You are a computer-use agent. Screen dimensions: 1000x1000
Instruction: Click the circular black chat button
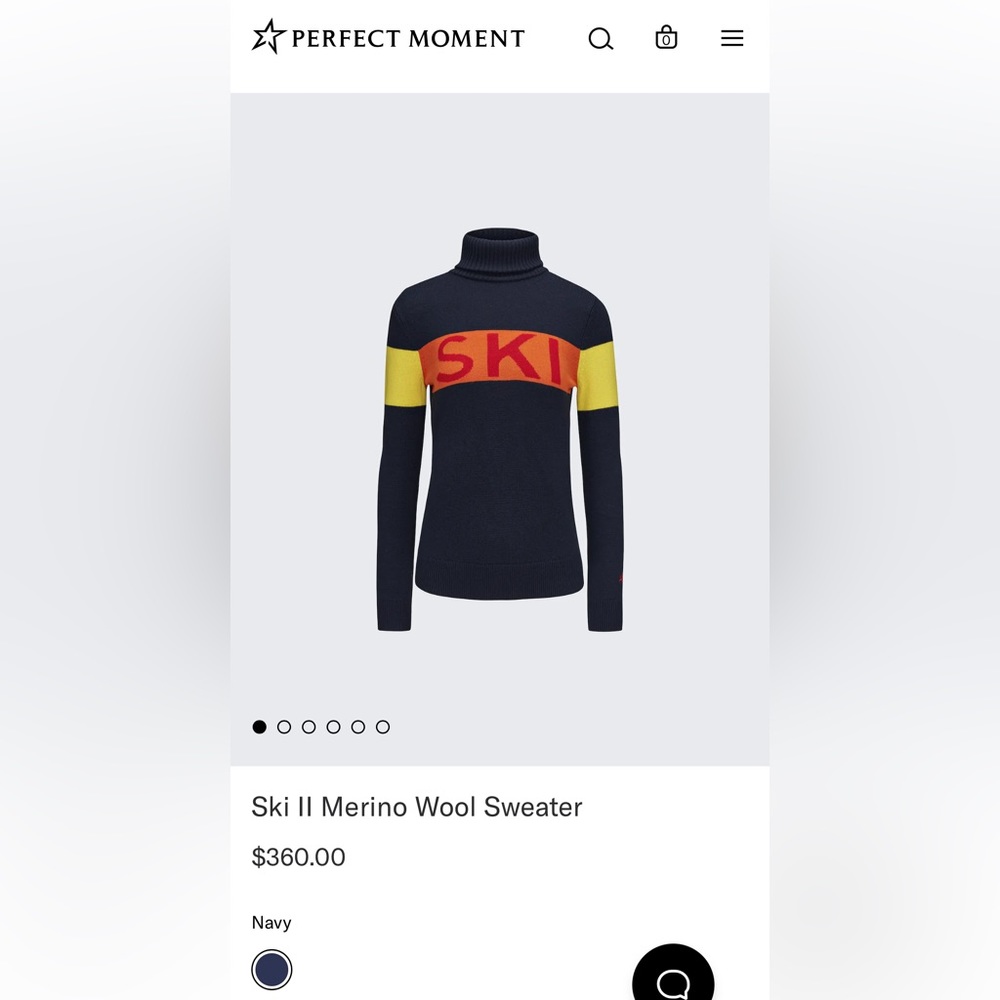click(673, 978)
